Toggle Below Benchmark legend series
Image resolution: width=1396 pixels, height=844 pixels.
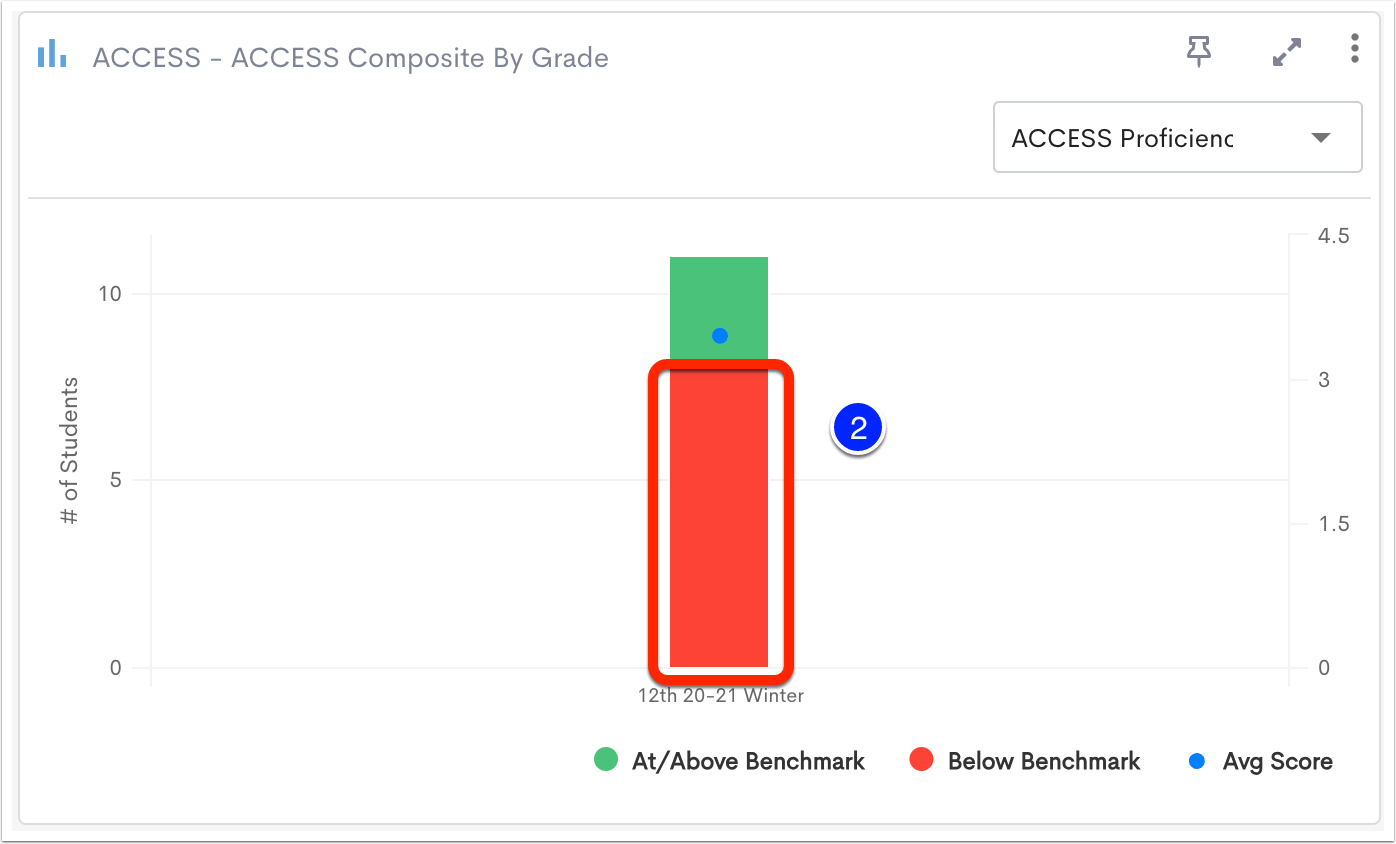click(1024, 761)
